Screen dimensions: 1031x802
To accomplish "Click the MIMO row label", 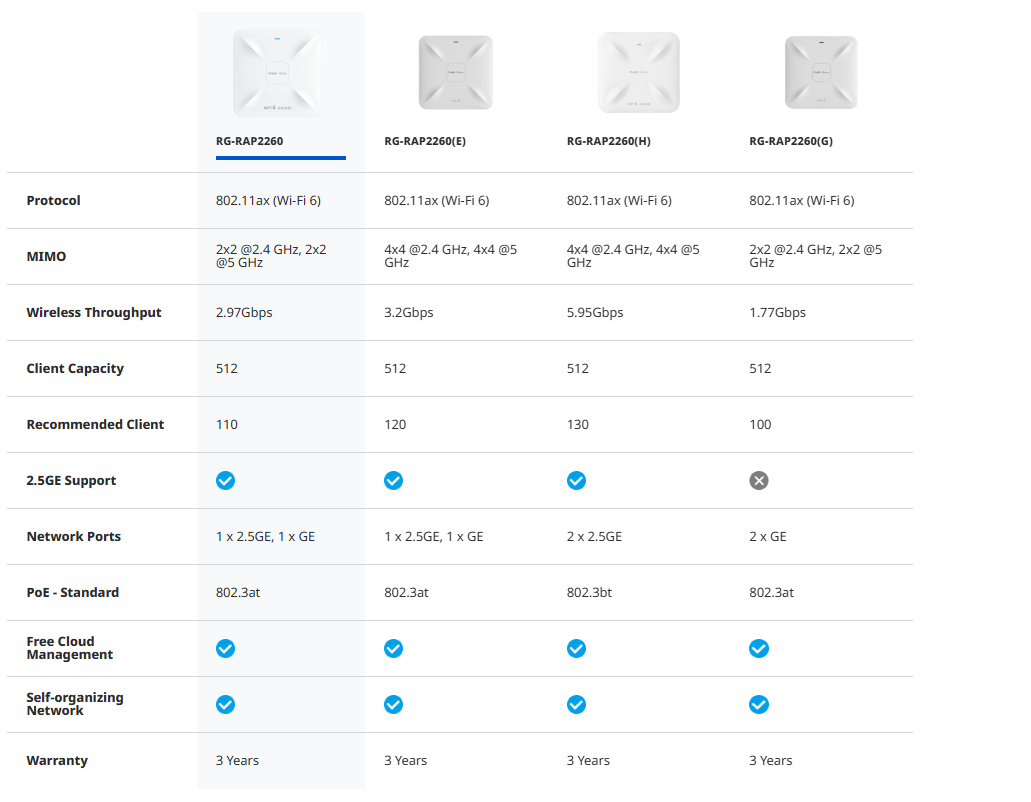I will coord(46,256).
